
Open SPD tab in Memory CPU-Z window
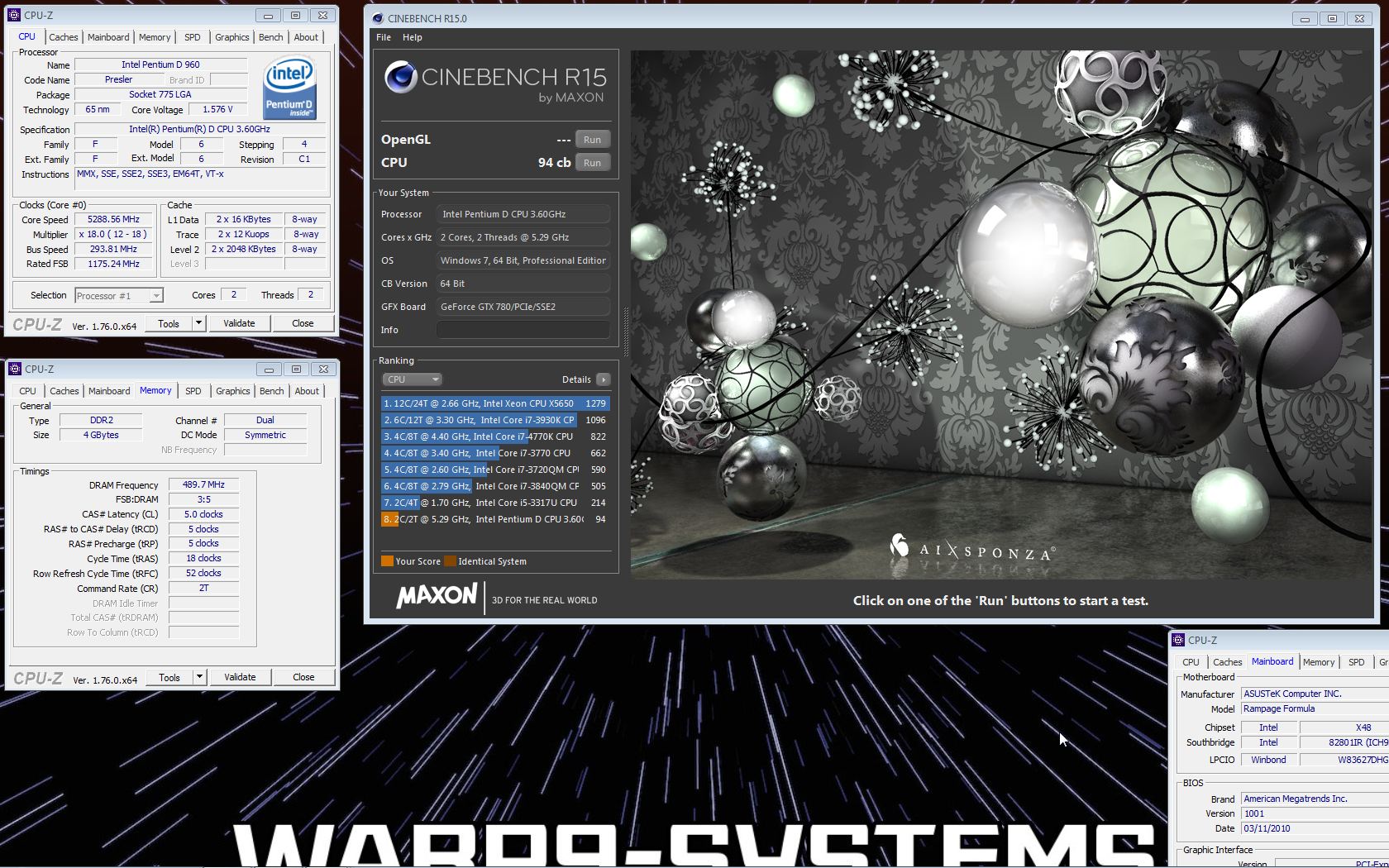point(193,391)
